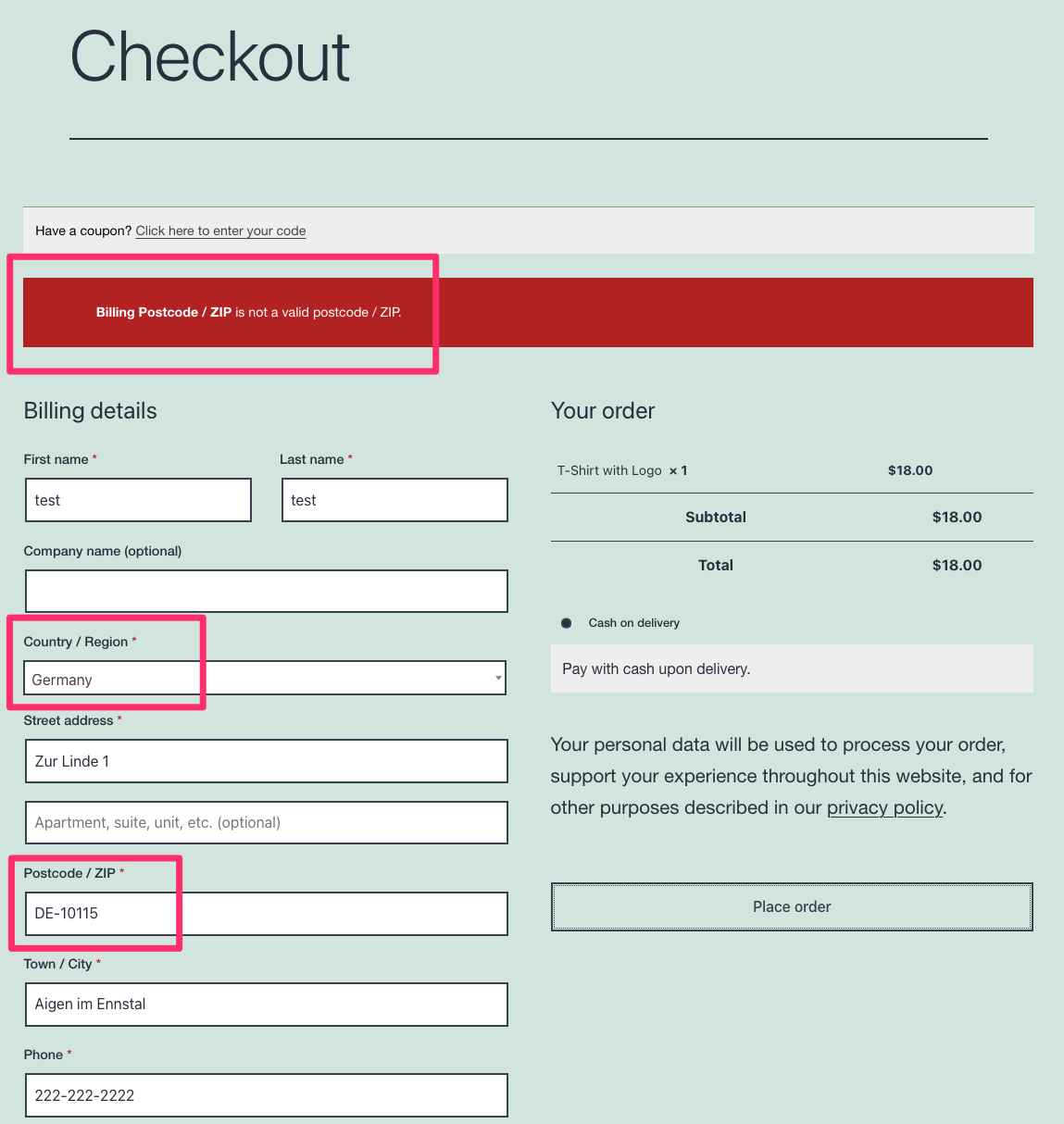This screenshot has width=1064, height=1124.
Task: Click the Company name optional field
Action: click(x=266, y=591)
